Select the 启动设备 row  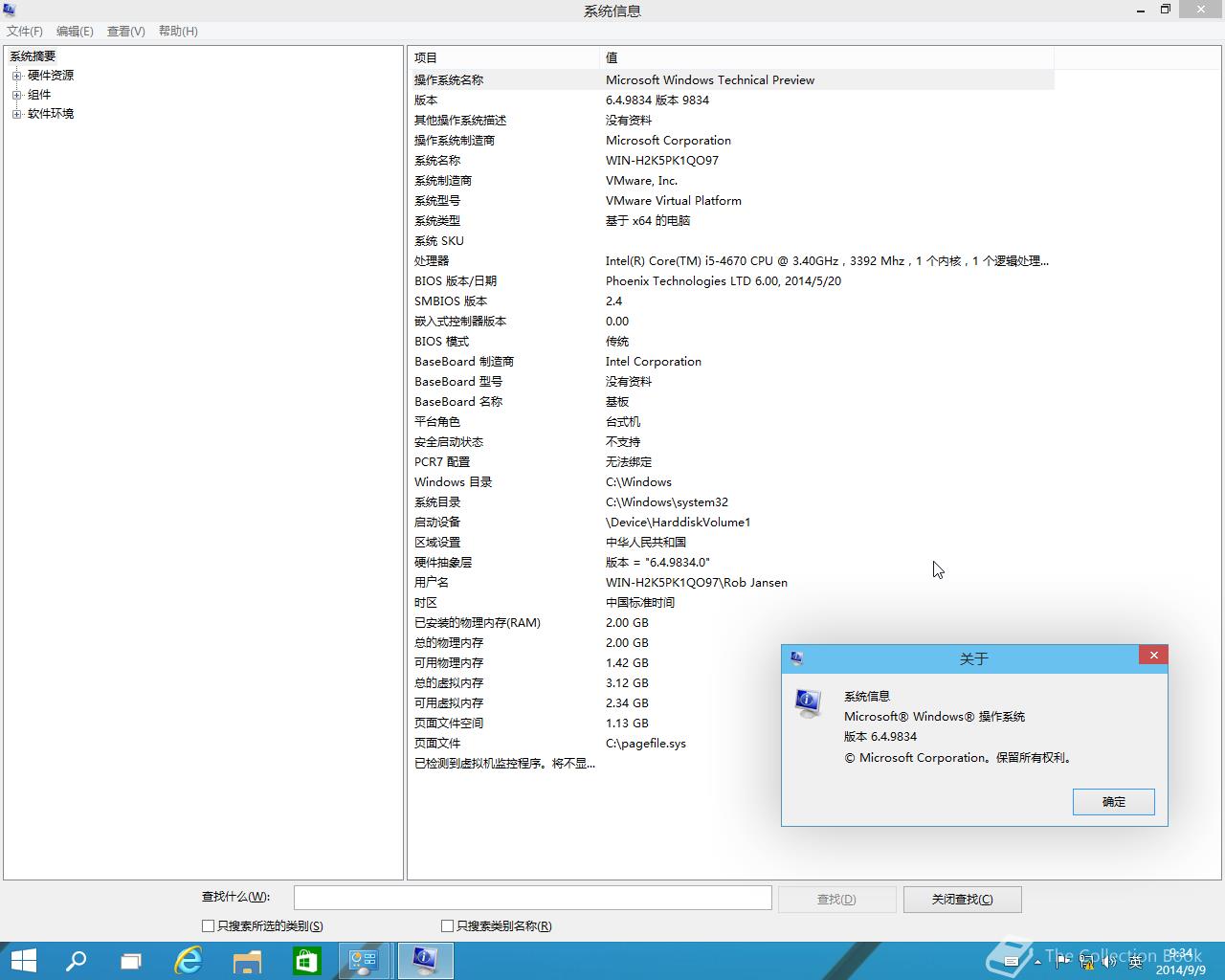point(731,523)
